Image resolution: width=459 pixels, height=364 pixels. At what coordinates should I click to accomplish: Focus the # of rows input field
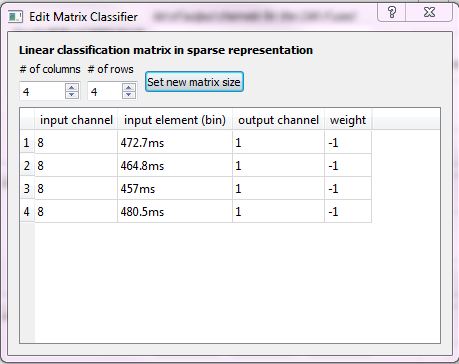coord(105,91)
